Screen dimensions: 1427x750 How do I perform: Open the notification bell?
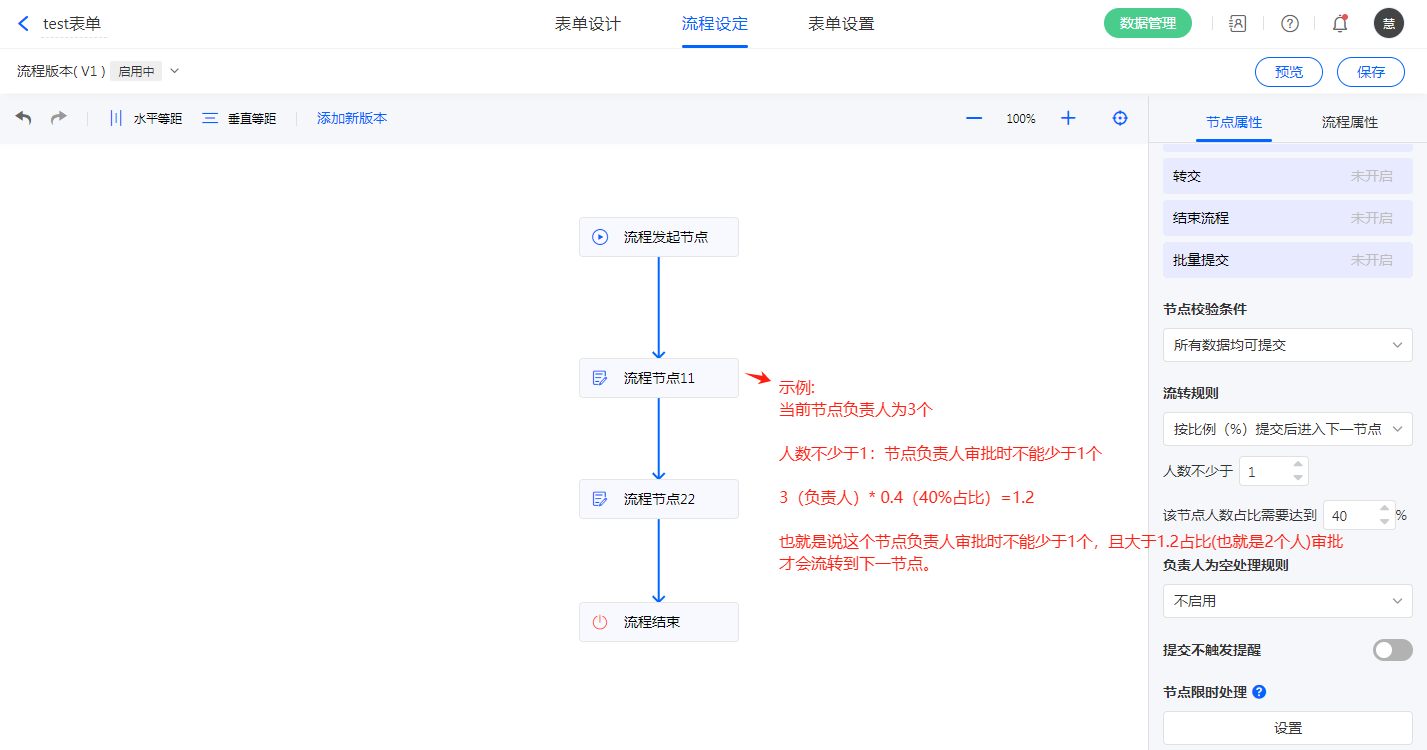pyautogui.click(x=1340, y=24)
